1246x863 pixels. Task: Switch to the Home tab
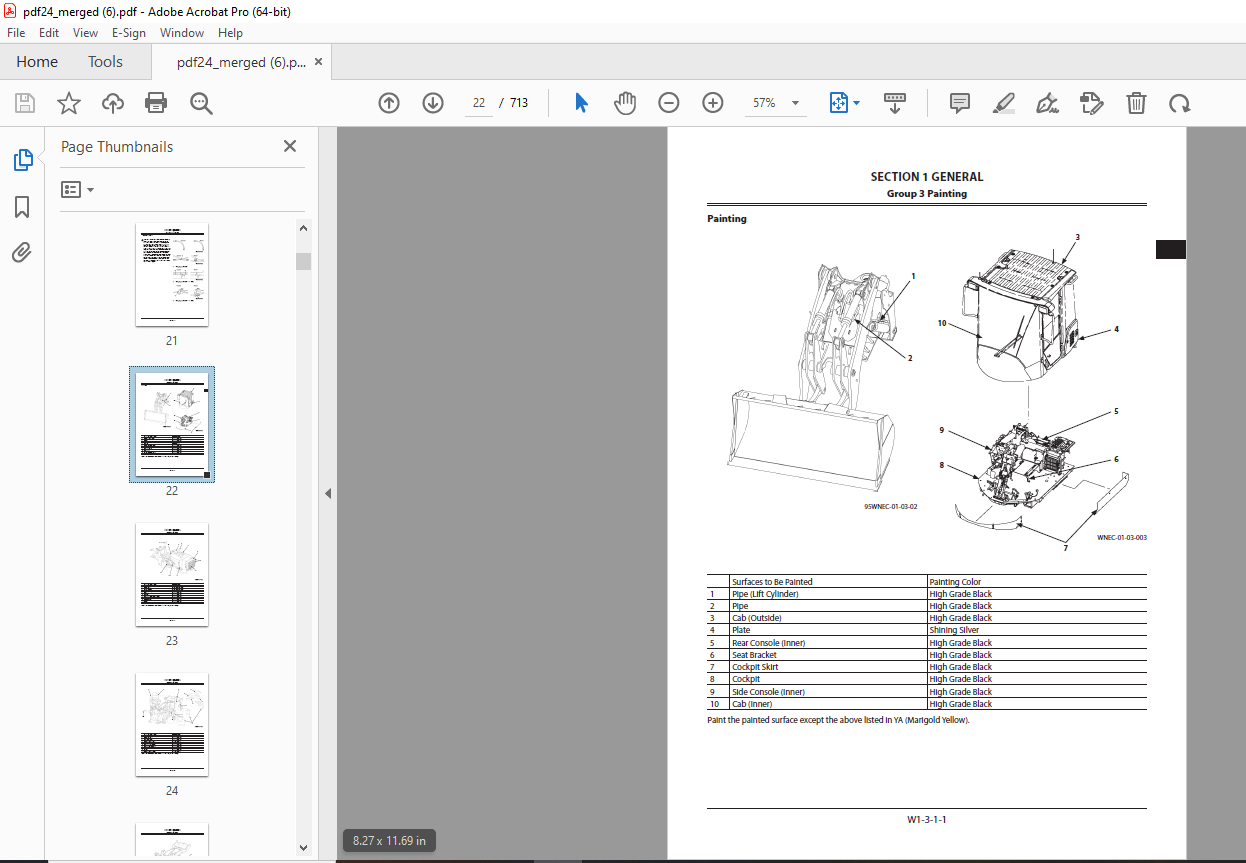(37, 62)
